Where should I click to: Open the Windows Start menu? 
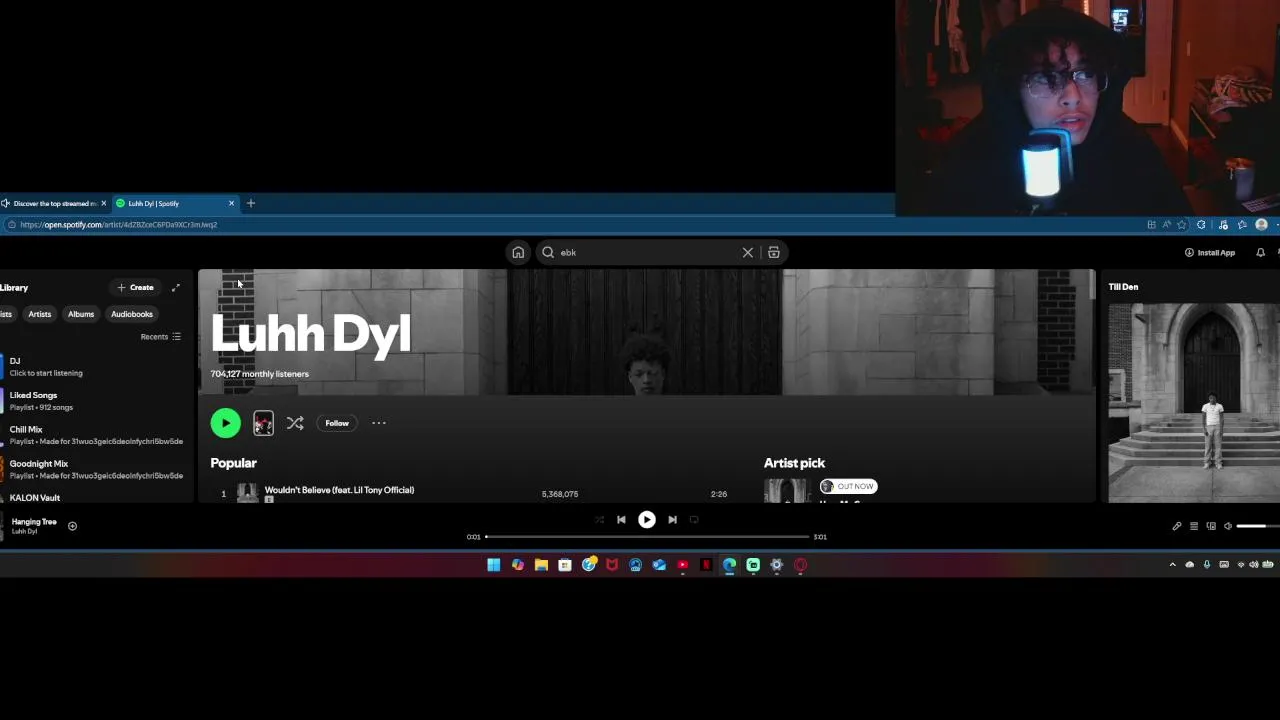point(494,565)
